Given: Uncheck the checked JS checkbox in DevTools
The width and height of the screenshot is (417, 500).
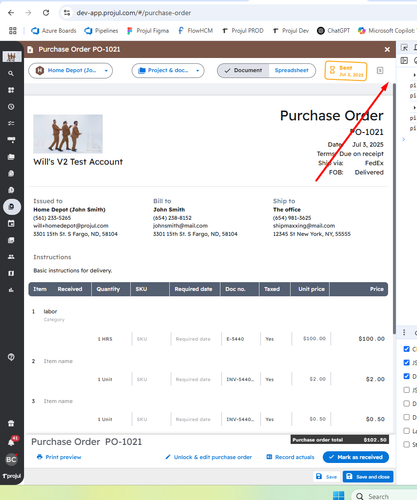Looking at the screenshot, I should pos(406,363).
